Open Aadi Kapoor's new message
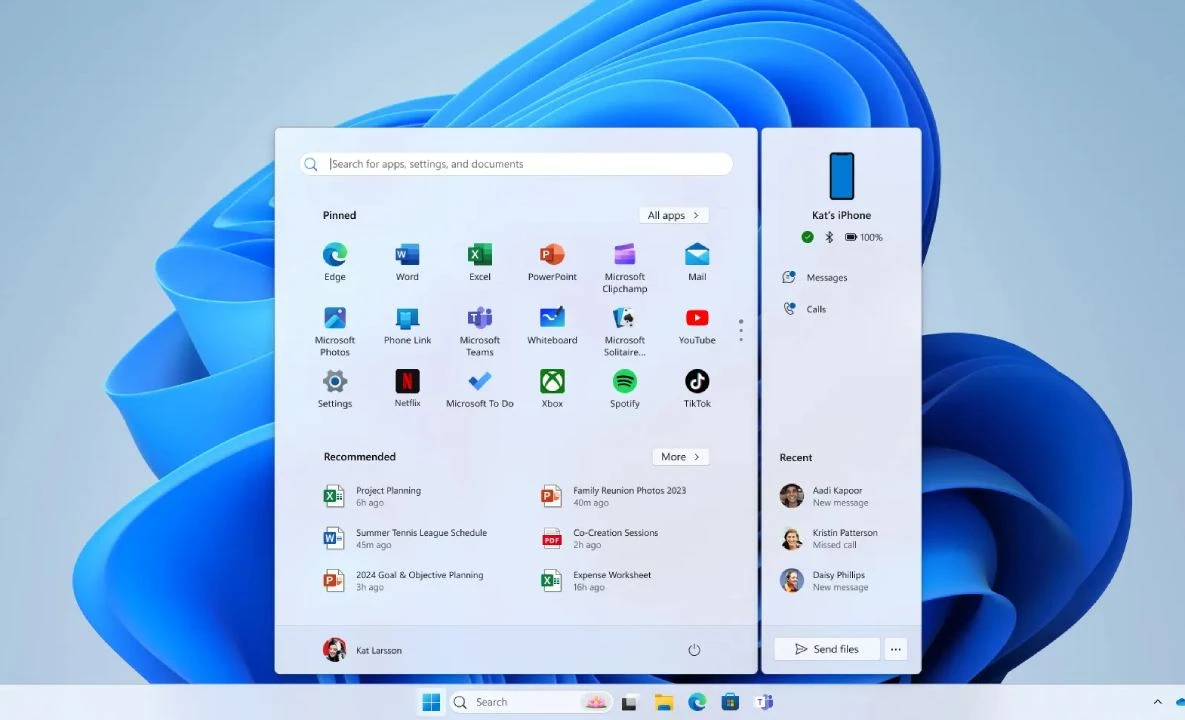This screenshot has height=720, width=1185. pyautogui.click(x=825, y=496)
